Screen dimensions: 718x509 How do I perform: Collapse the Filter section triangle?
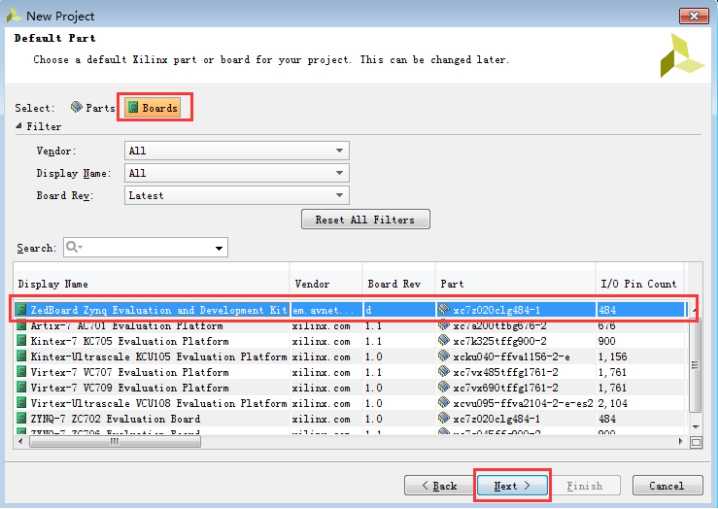coord(19,126)
